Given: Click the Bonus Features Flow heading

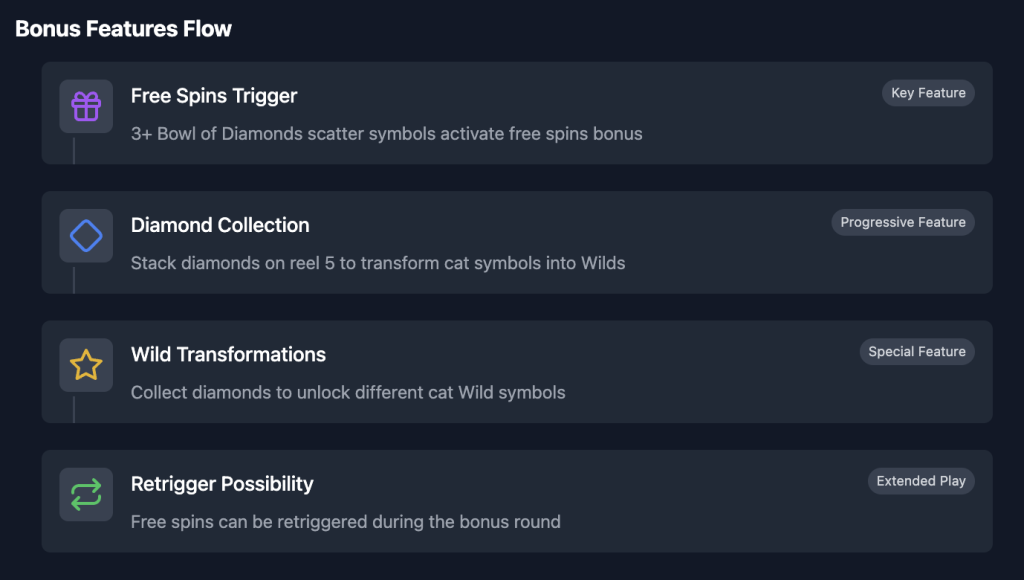Looking at the screenshot, I should 123,29.
